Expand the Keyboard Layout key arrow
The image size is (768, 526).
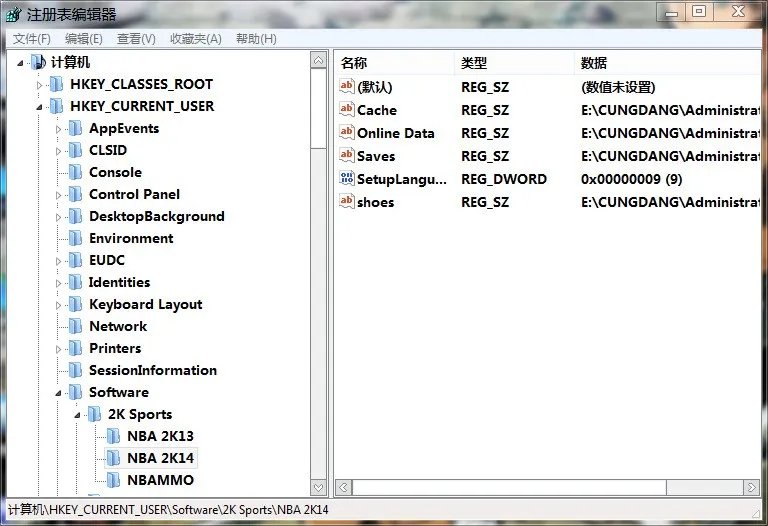click(58, 306)
